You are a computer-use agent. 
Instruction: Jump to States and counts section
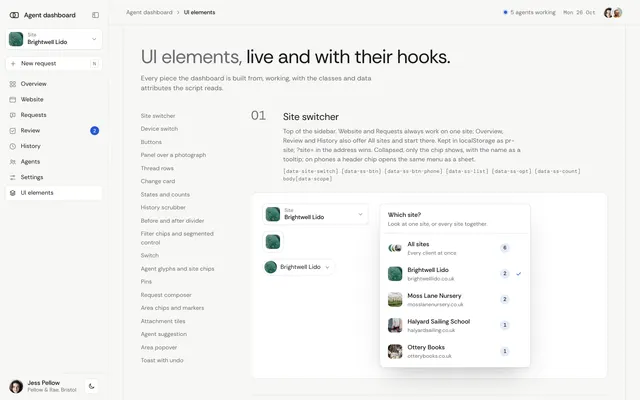(165, 195)
